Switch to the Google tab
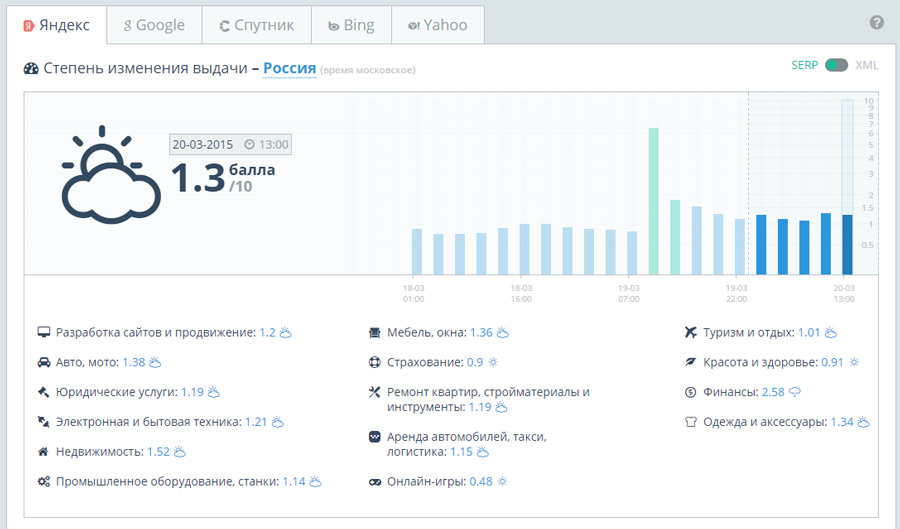900x529 pixels. click(x=154, y=25)
